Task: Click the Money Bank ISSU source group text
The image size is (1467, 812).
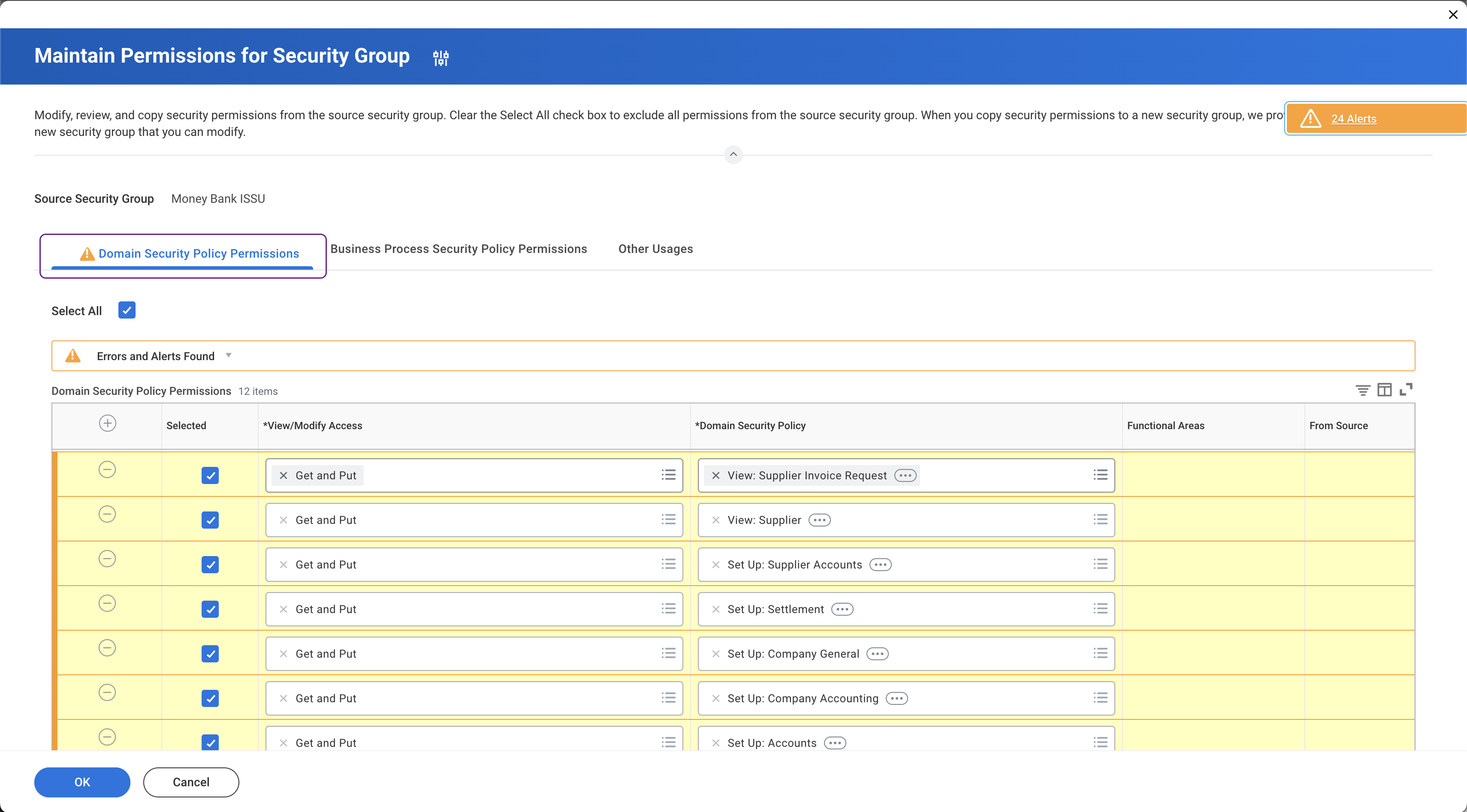Action: point(218,198)
